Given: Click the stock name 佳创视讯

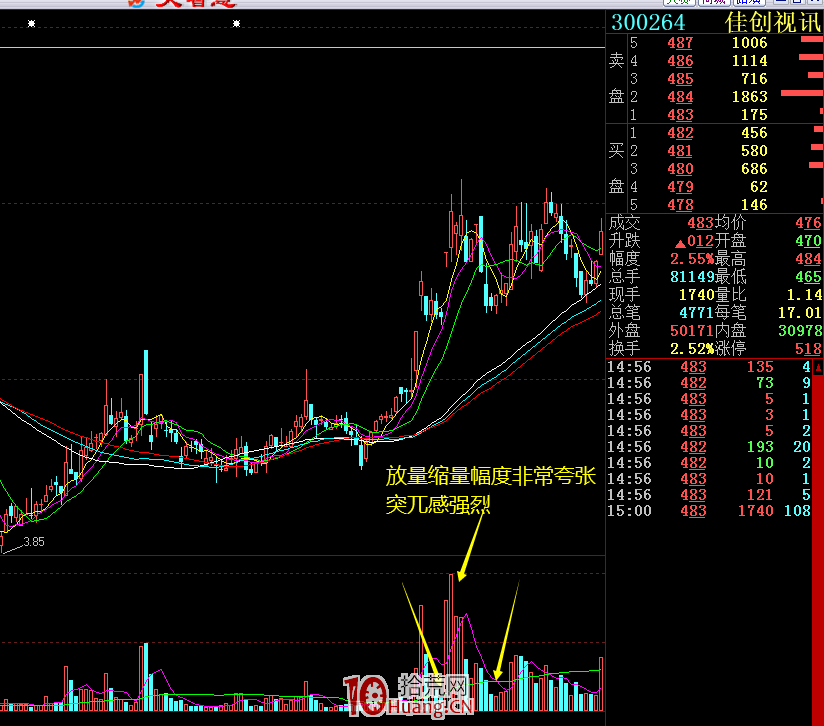Looking at the screenshot, I should pos(772,23).
